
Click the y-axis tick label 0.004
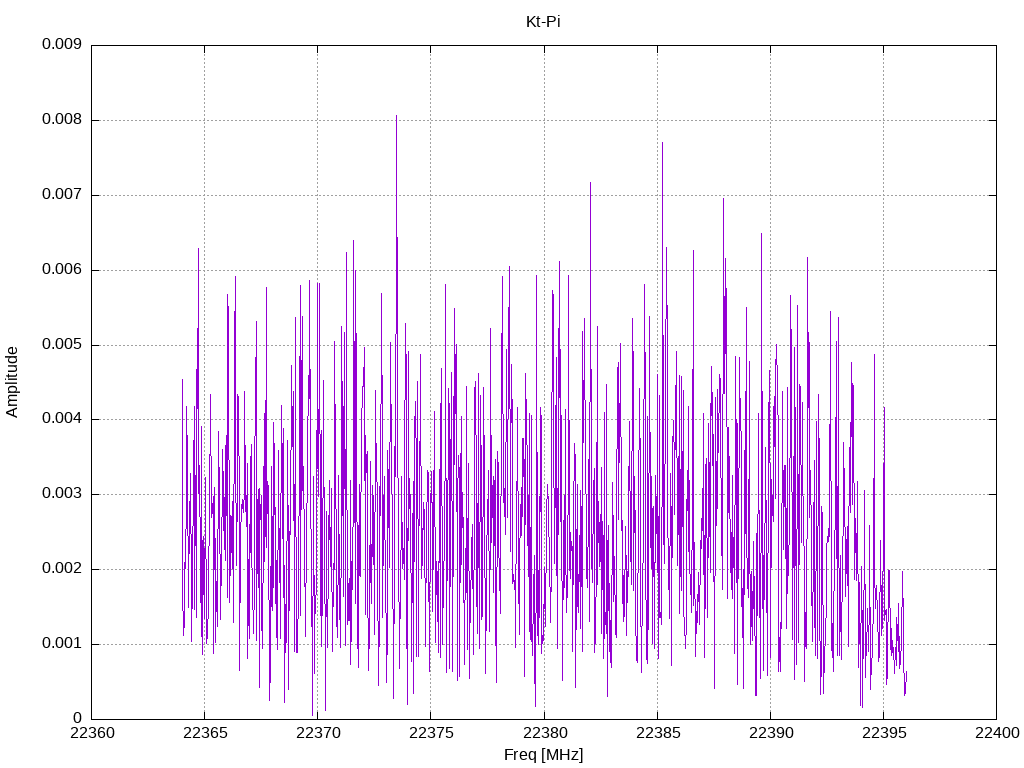62,419
